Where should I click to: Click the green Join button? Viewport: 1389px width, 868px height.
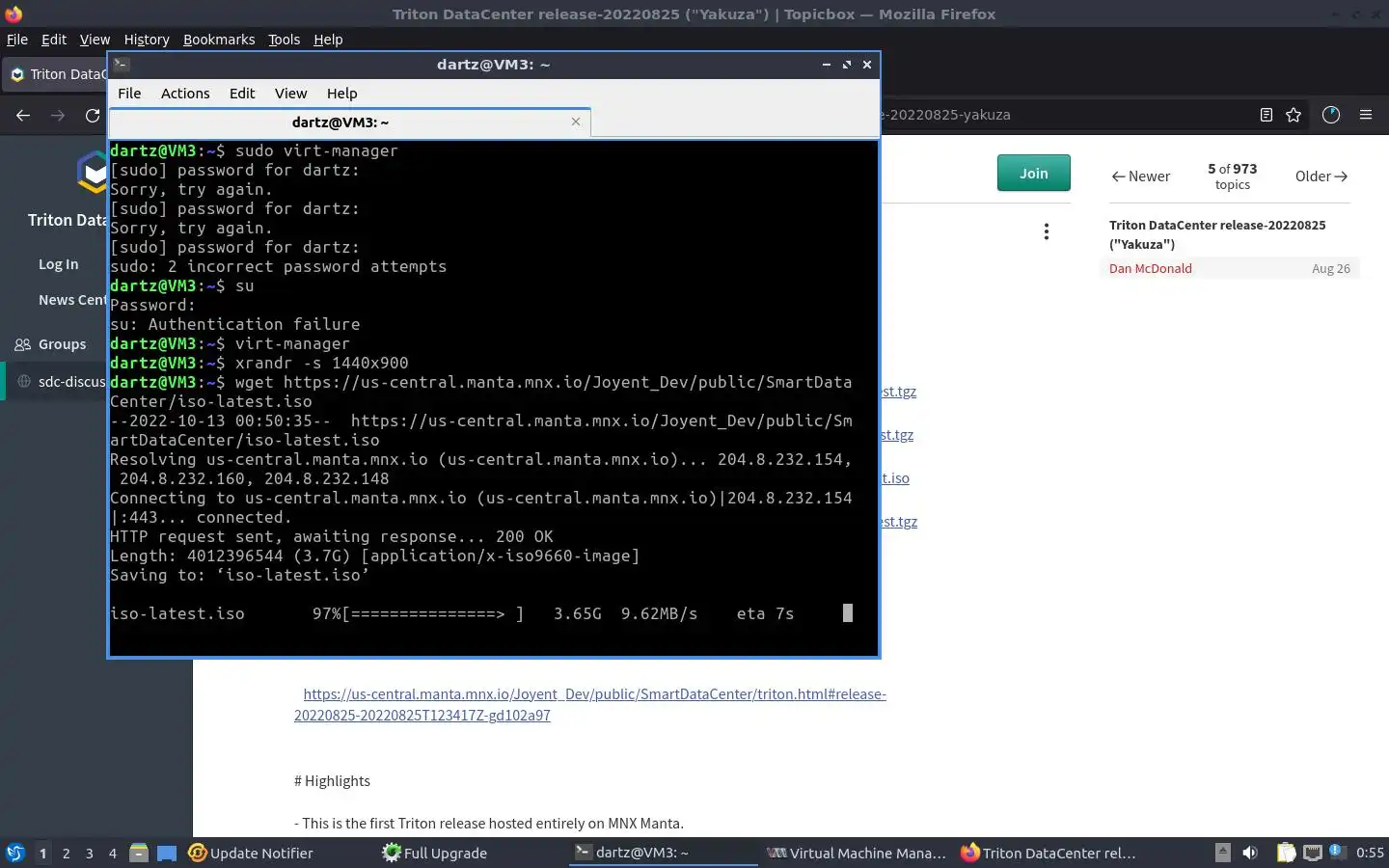[x=1033, y=173]
